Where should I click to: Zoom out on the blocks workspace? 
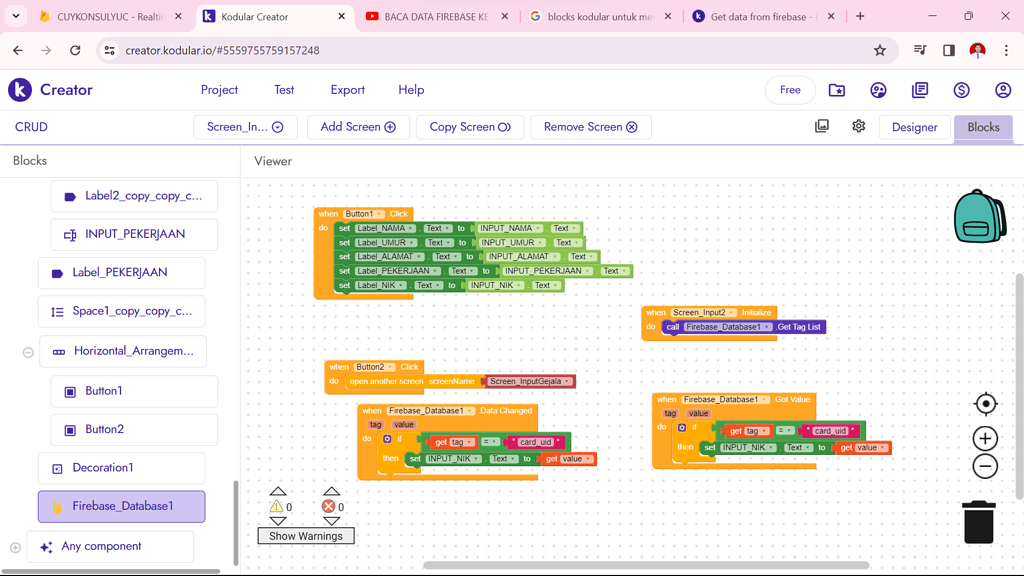pos(985,466)
